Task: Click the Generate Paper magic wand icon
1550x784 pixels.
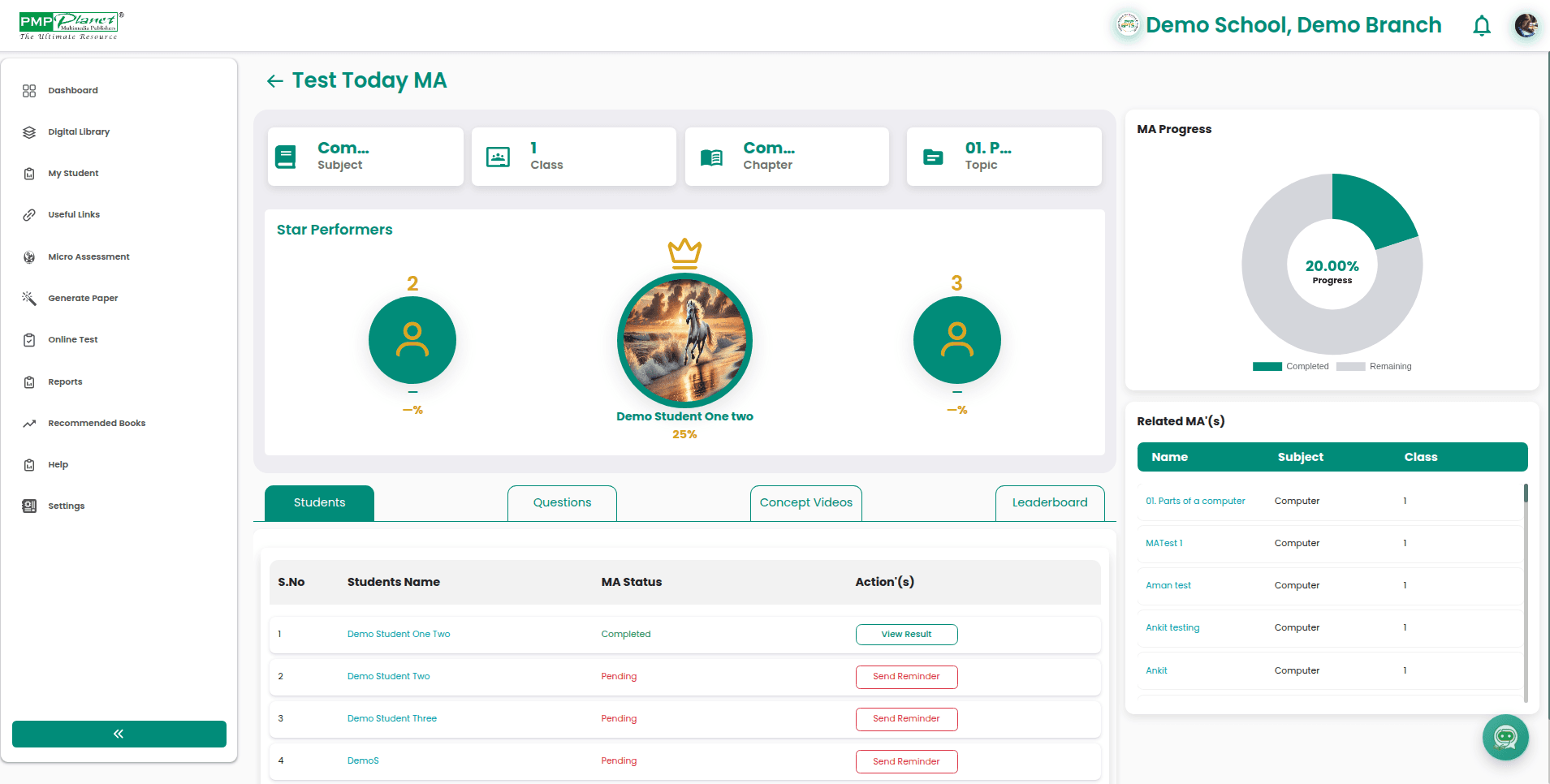Action: click(x=29, y=299)
